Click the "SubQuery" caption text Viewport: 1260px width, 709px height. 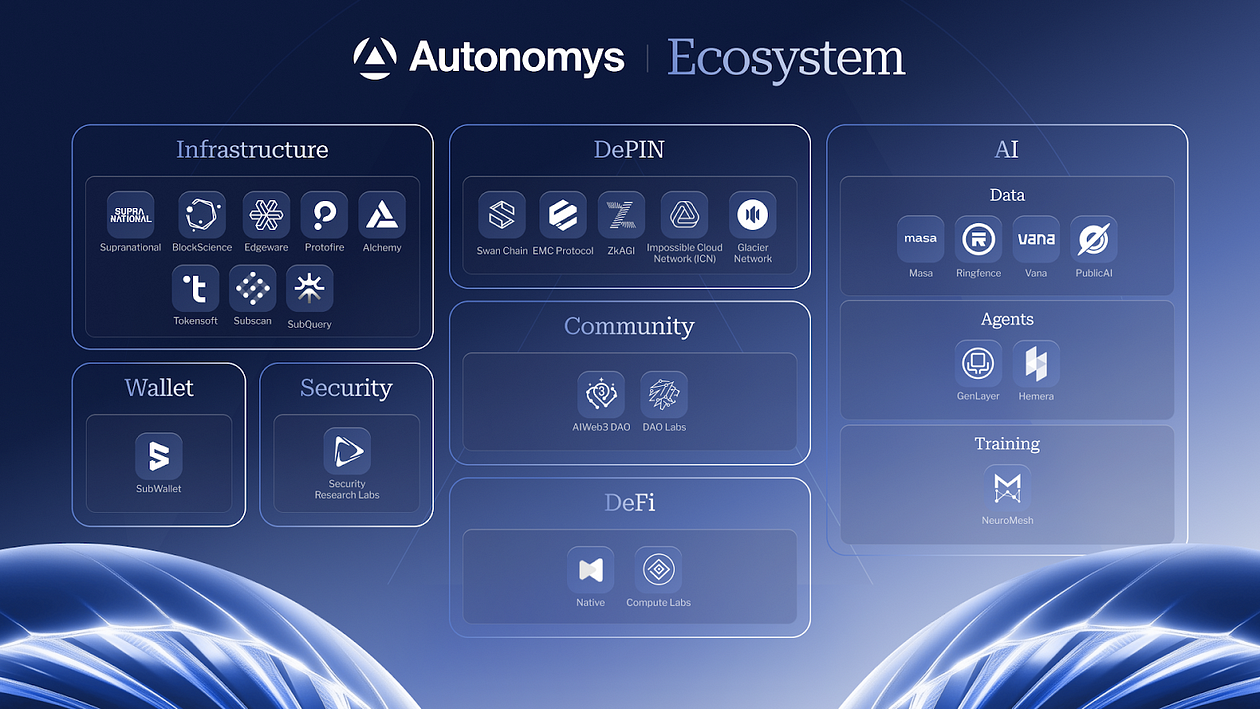tap(310, 324)
